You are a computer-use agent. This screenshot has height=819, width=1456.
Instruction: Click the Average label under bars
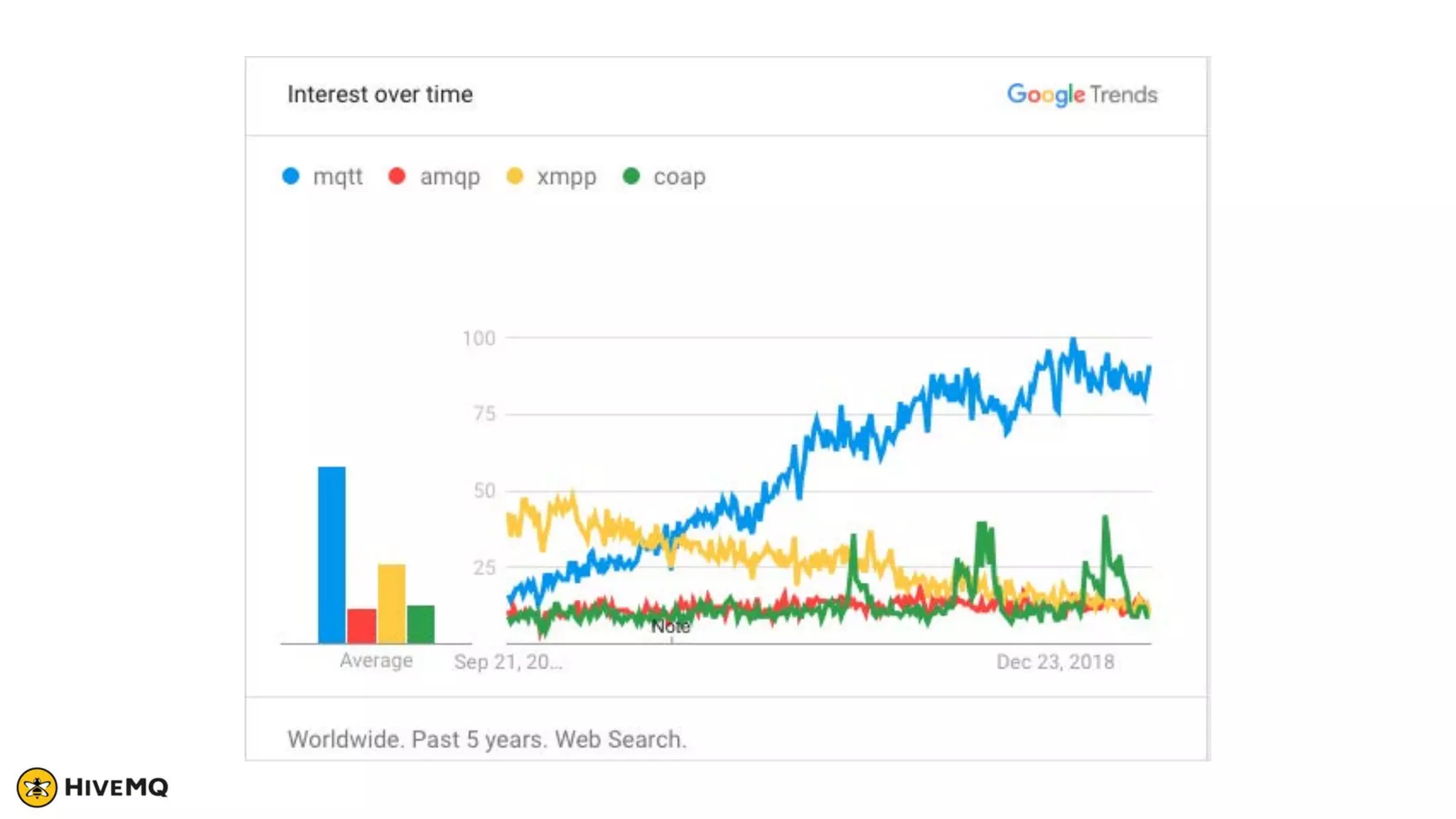tap(376, 660)
